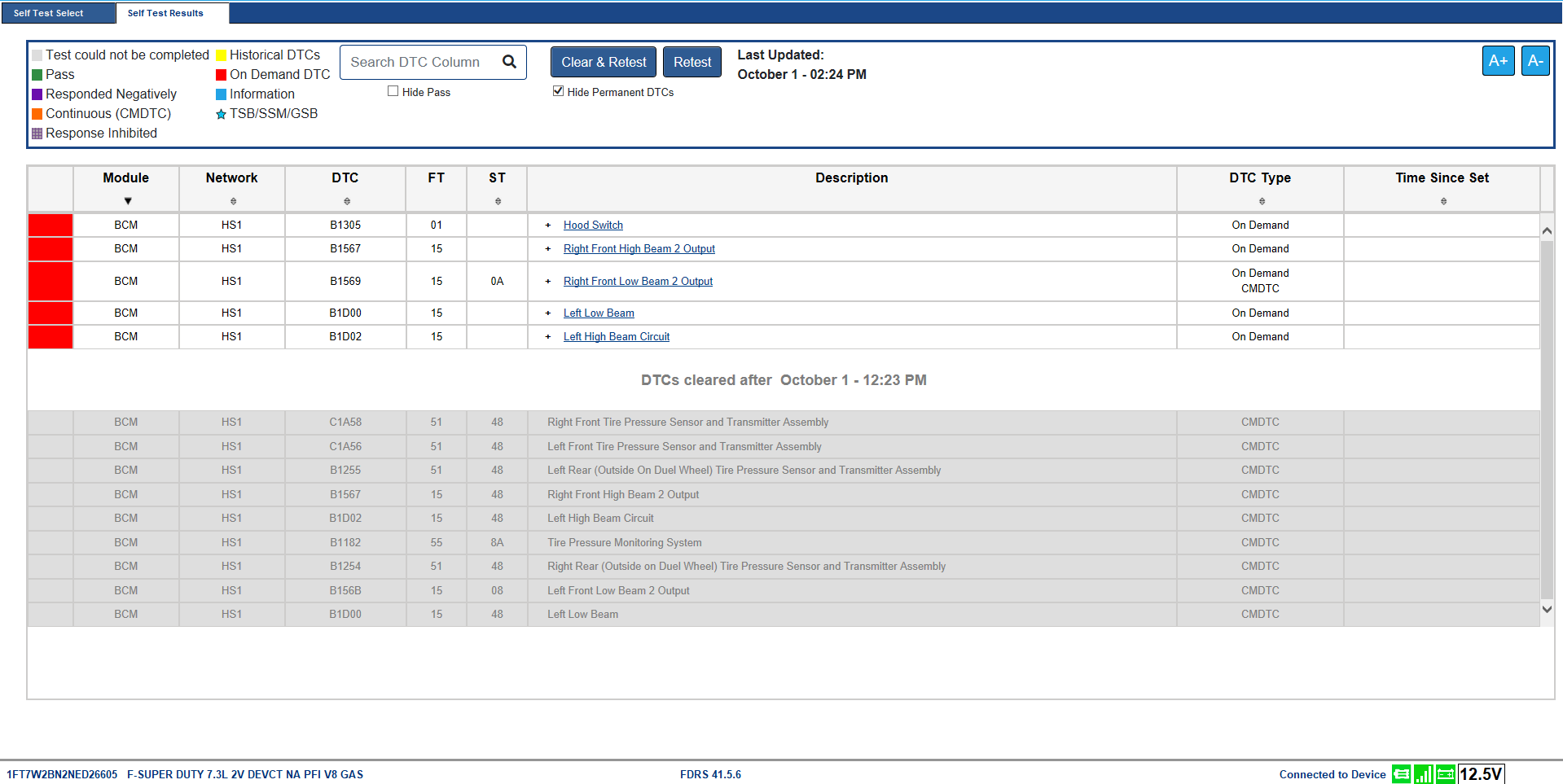Expand Right Front Low Beam 2 Output row
Screen dimensions: 1563x784
pyautogui.click(x=548, y=282)
